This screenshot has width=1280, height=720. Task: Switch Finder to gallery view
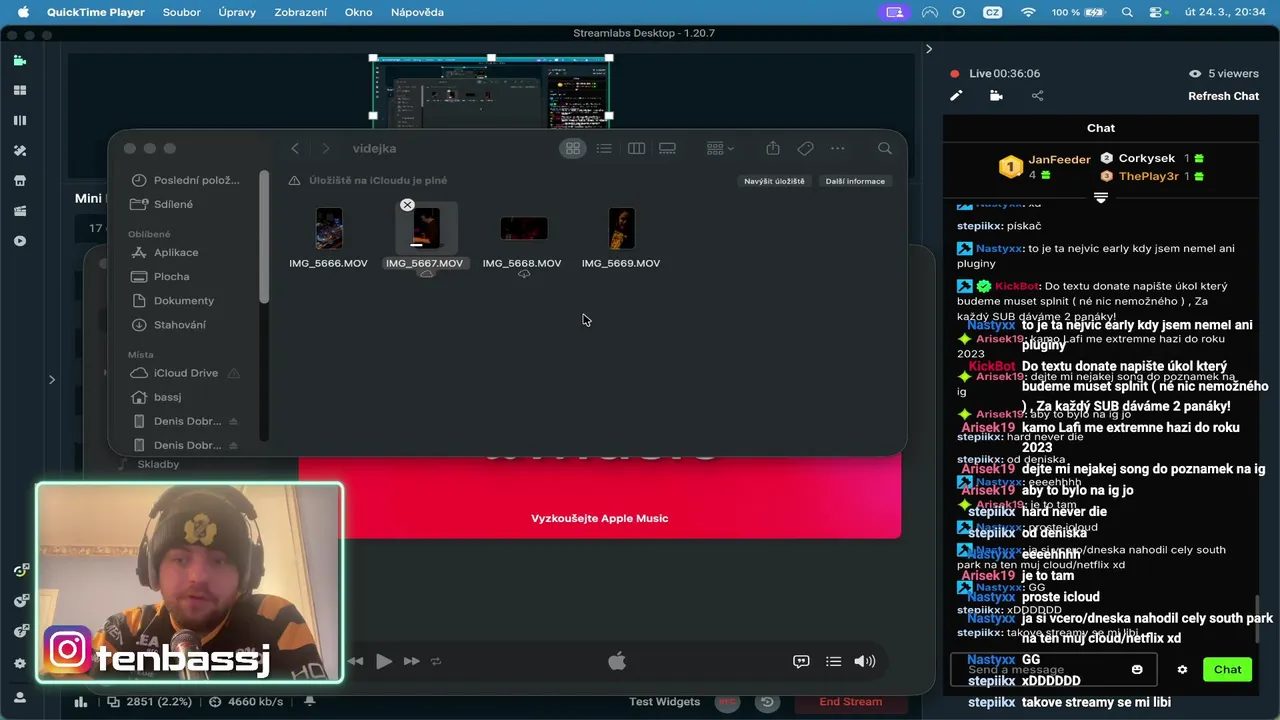(667, 148)
